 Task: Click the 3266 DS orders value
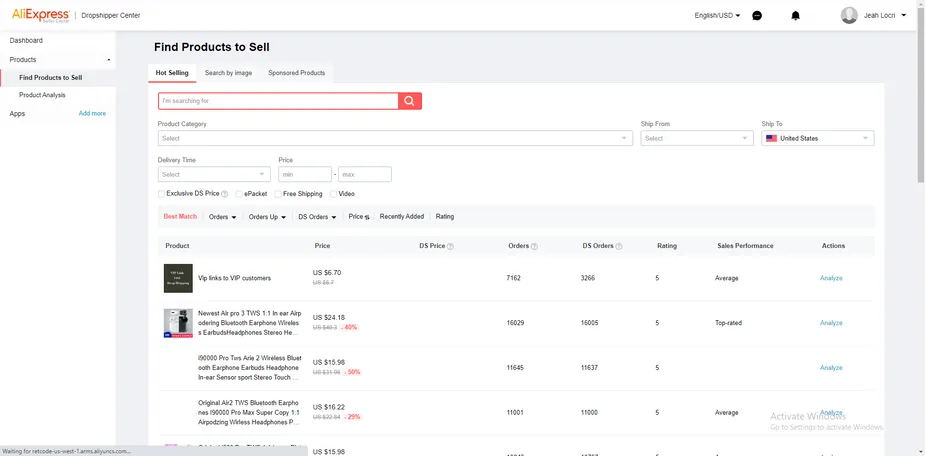[x=589, y=278]
